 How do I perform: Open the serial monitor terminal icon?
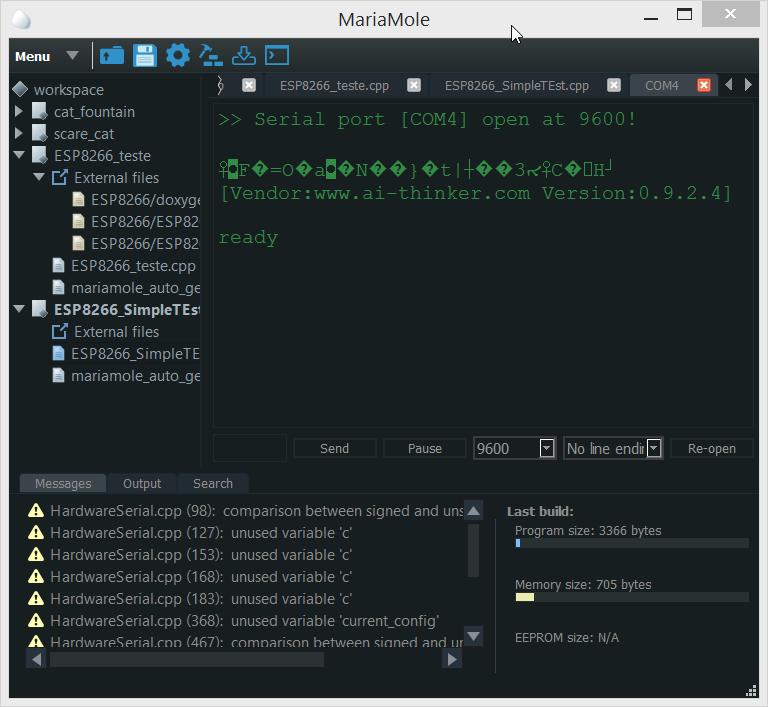coord(277,56)
